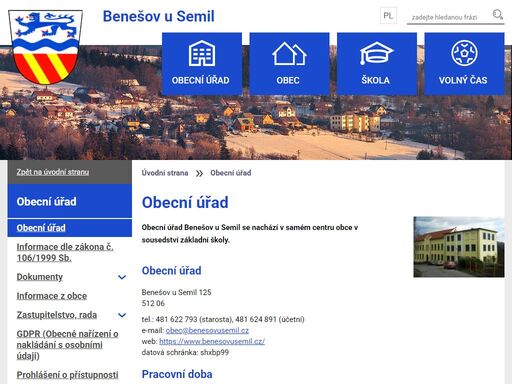Click the datová schránka shxbp99 text
512x384 pixels.
click(x=185, y=352)
